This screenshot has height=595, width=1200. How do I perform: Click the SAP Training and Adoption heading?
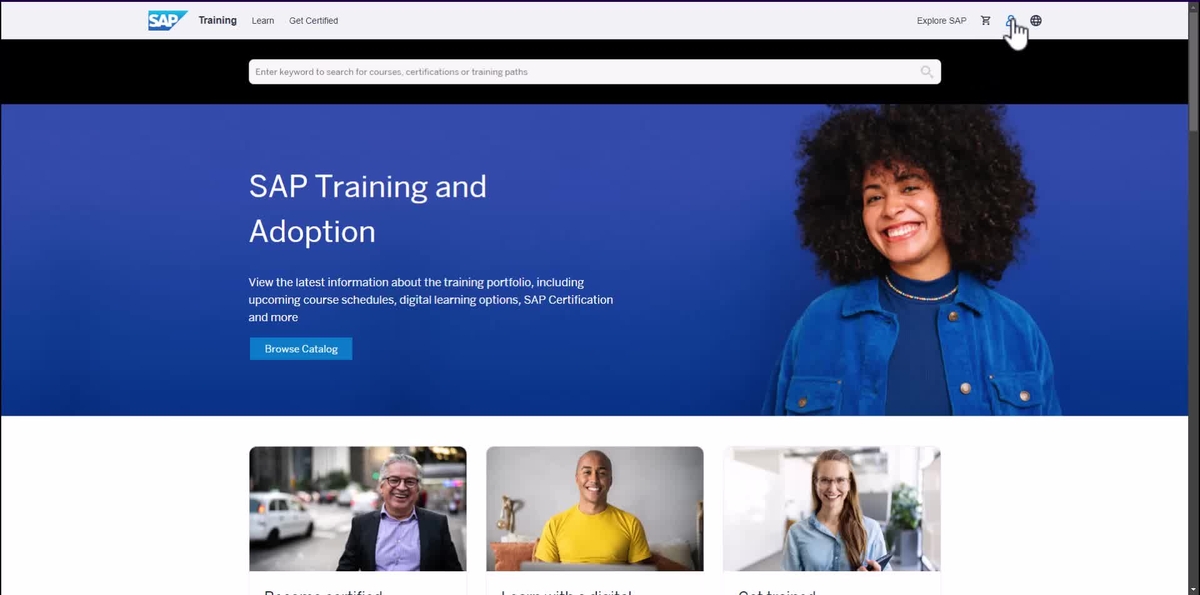tap(368, 209)
